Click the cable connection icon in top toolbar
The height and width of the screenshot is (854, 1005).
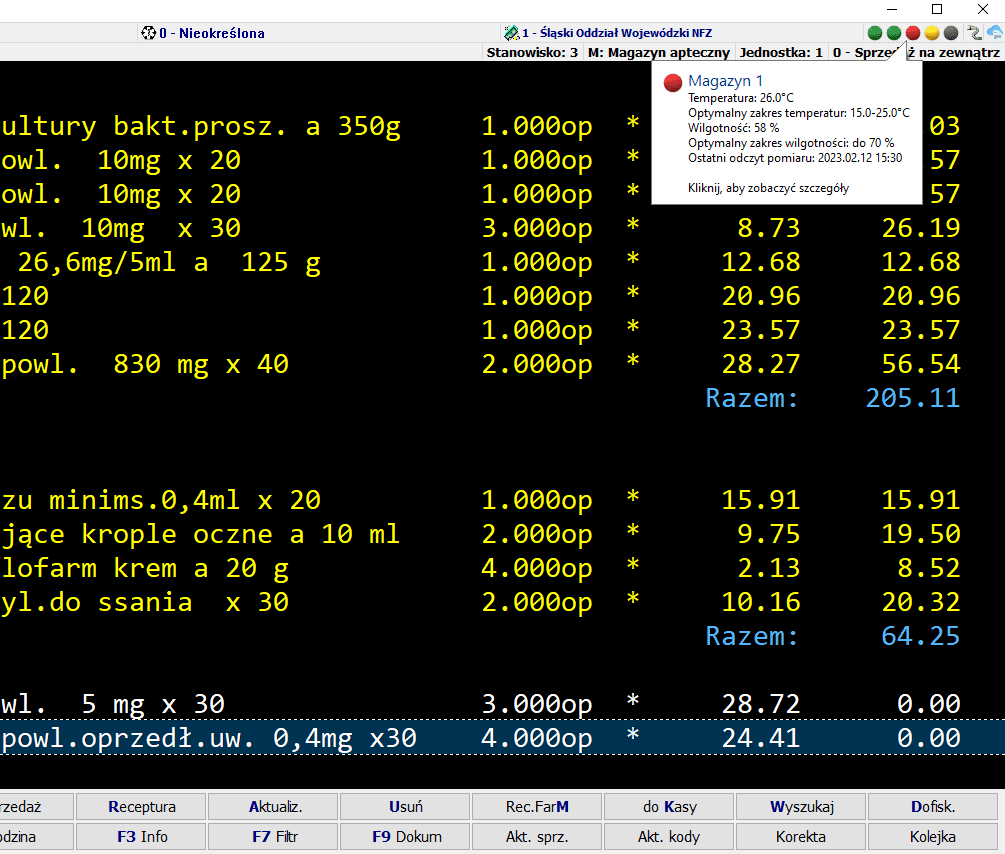pyautogui.click(x=974, y=33)
